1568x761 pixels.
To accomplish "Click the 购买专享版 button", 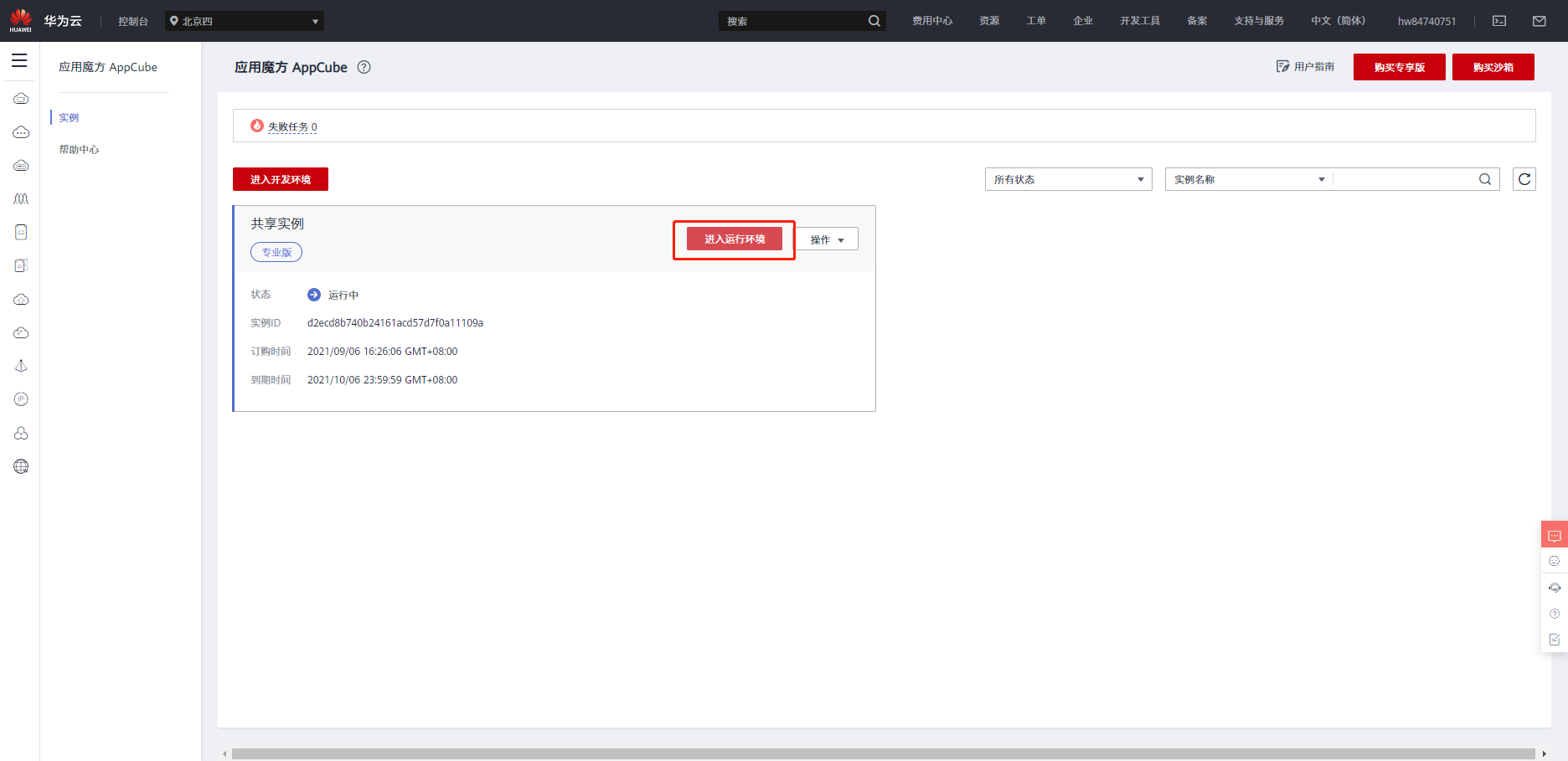I will point(1400,67).
